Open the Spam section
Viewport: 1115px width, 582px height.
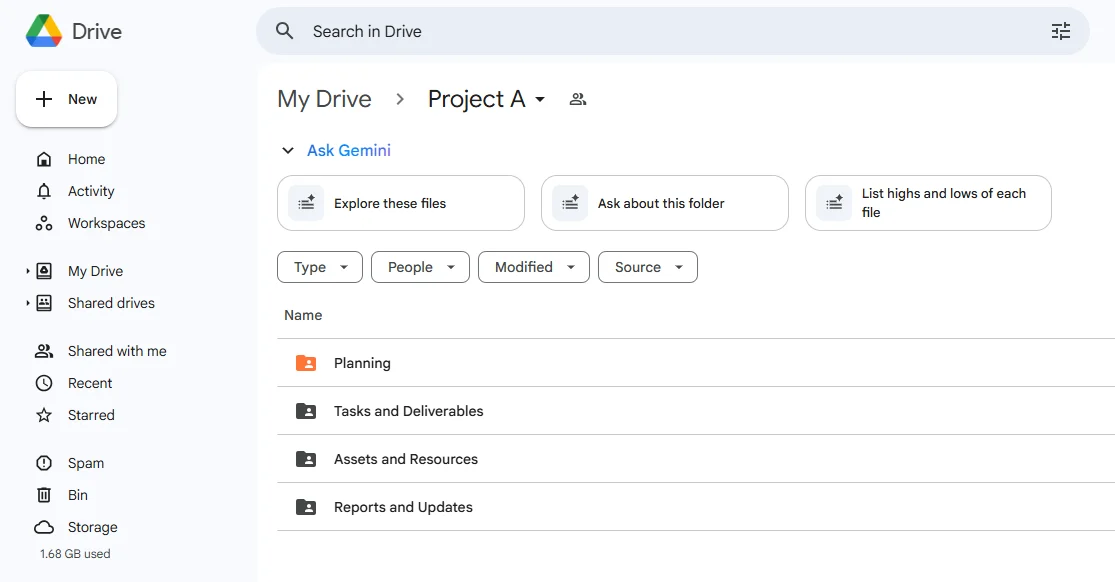[85, 463]
